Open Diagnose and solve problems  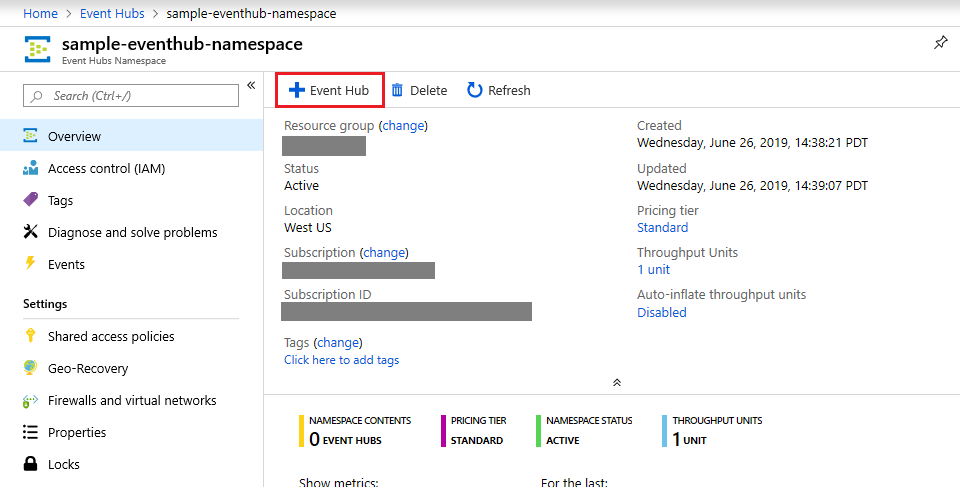pos(132,232)
